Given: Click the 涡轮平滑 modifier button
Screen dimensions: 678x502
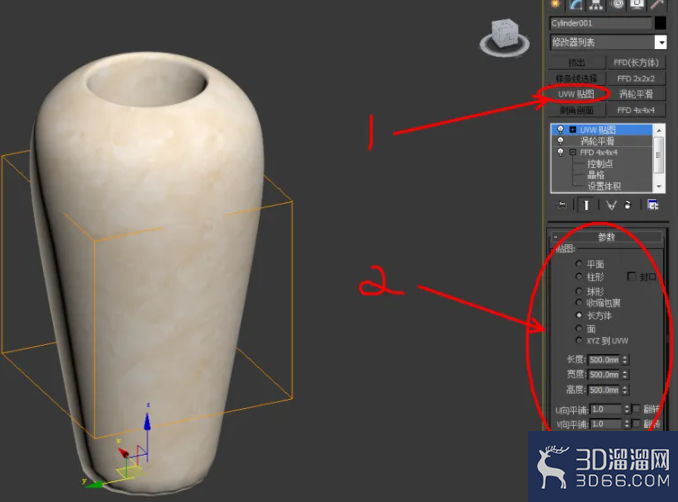Looking at the screenshot, I should tap(636, 94).
